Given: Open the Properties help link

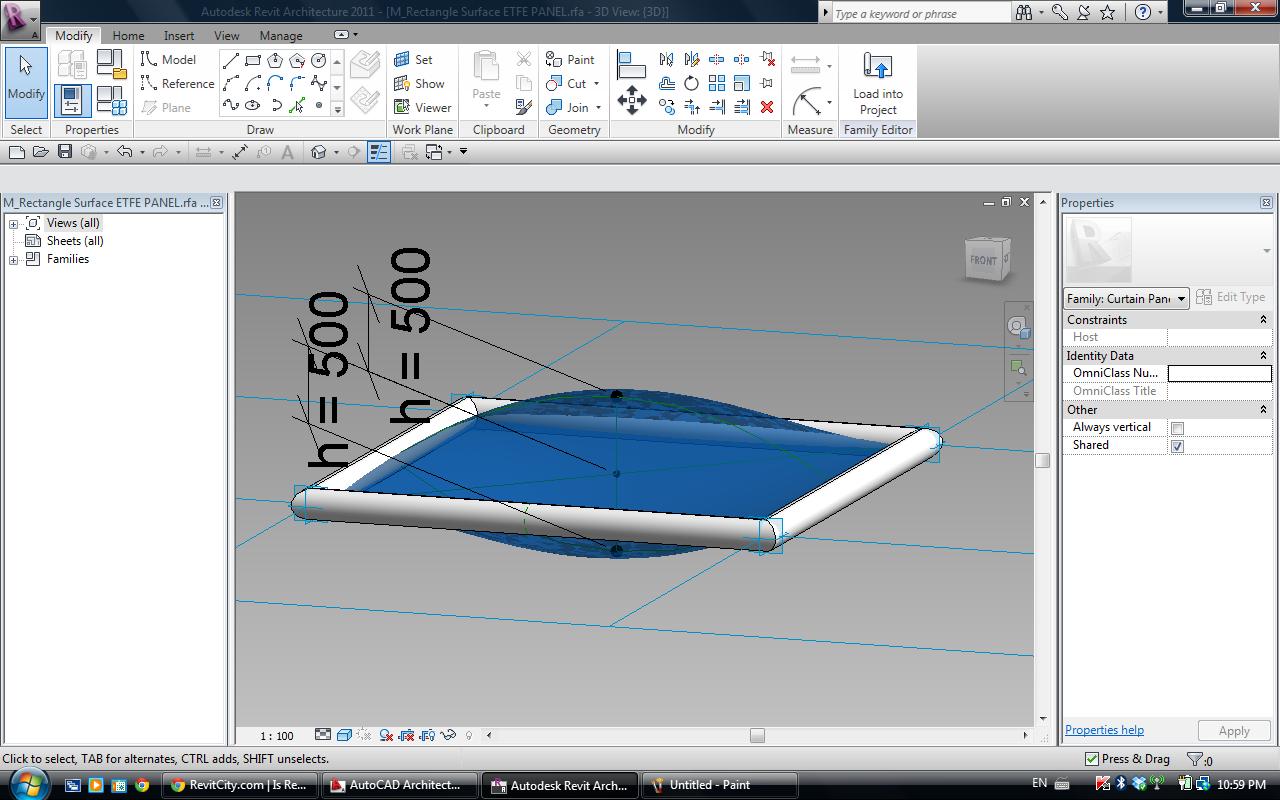Looking at the screenshot, I should [x=1104, y=730].
